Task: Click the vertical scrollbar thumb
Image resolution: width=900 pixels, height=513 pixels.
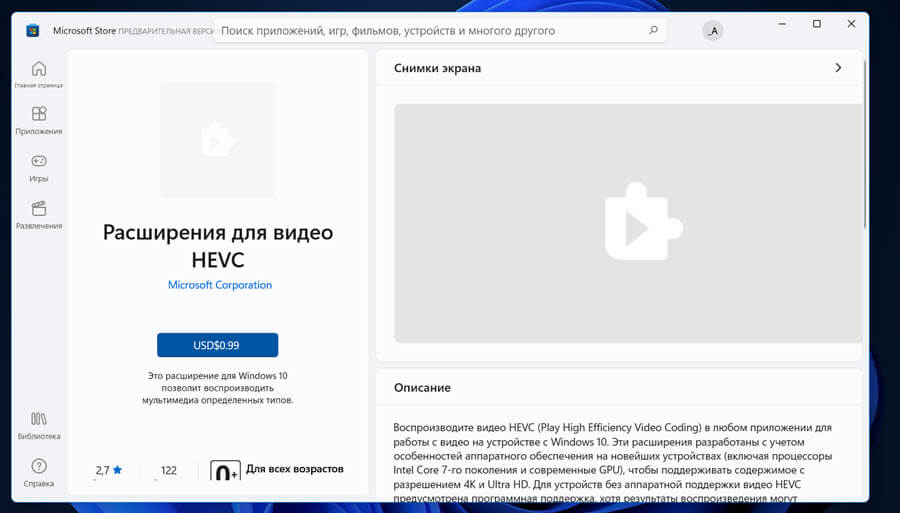Action: coord(865,143)
